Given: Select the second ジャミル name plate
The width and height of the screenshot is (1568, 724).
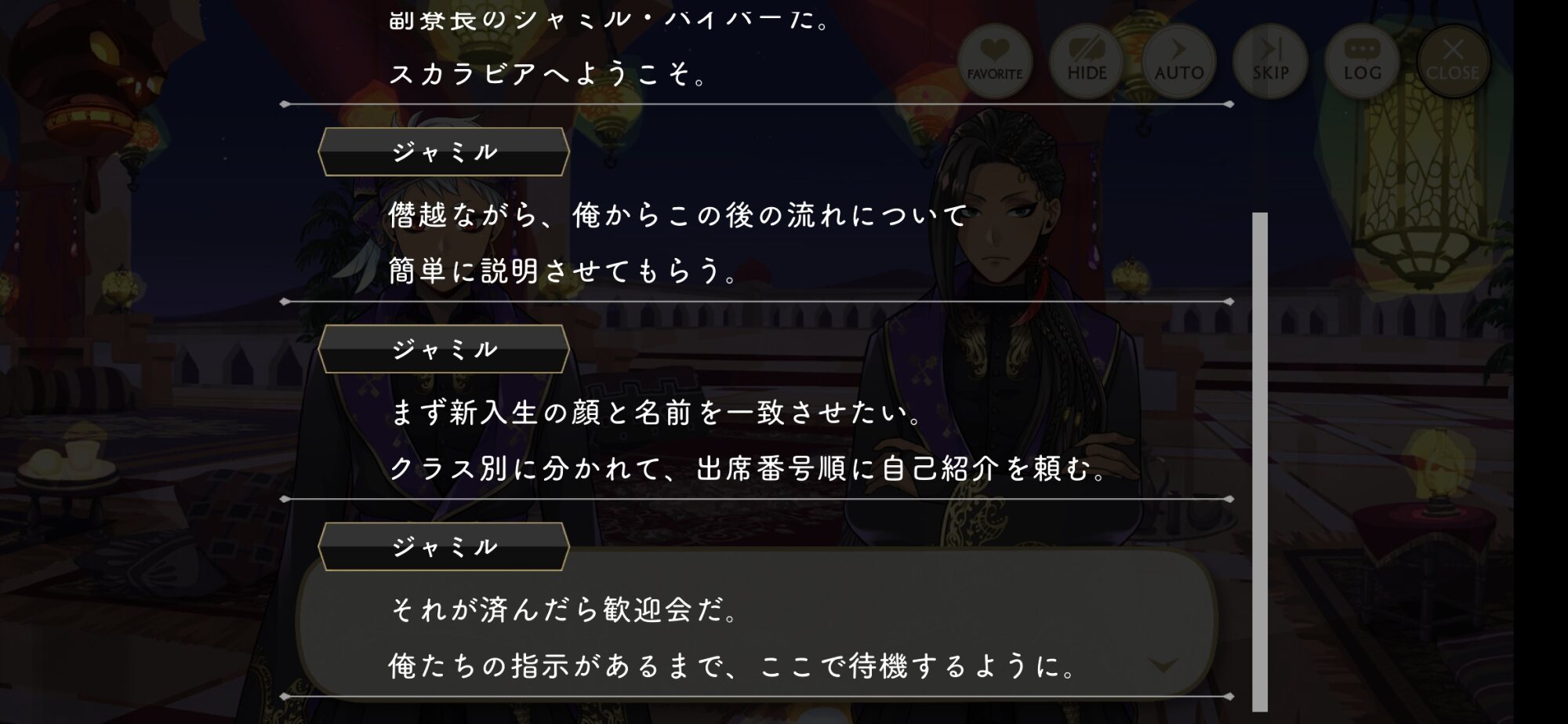Looking at the screenshot, I should click(x=444, y=349).
